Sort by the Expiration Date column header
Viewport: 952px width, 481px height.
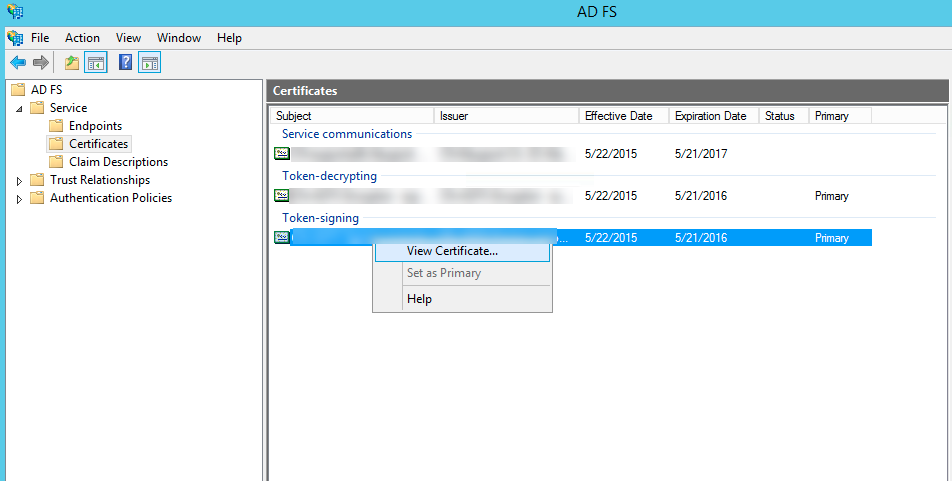click(710, 116)
